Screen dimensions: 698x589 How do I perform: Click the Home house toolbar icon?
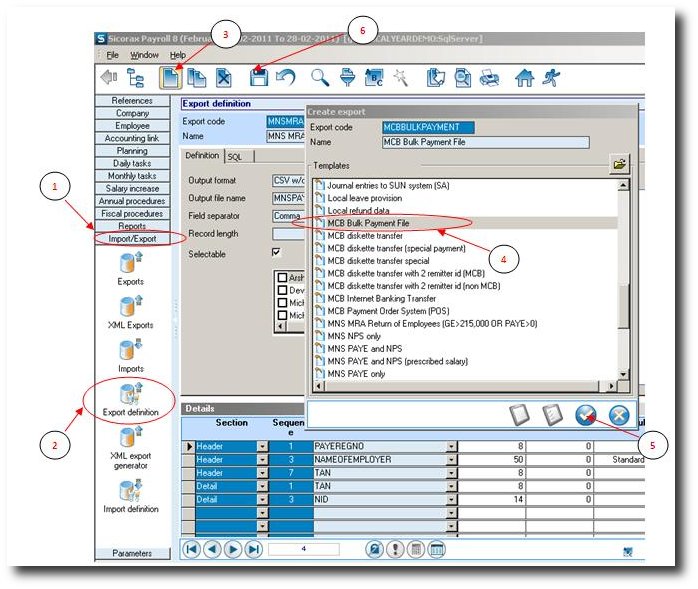(x=524, y=77)
